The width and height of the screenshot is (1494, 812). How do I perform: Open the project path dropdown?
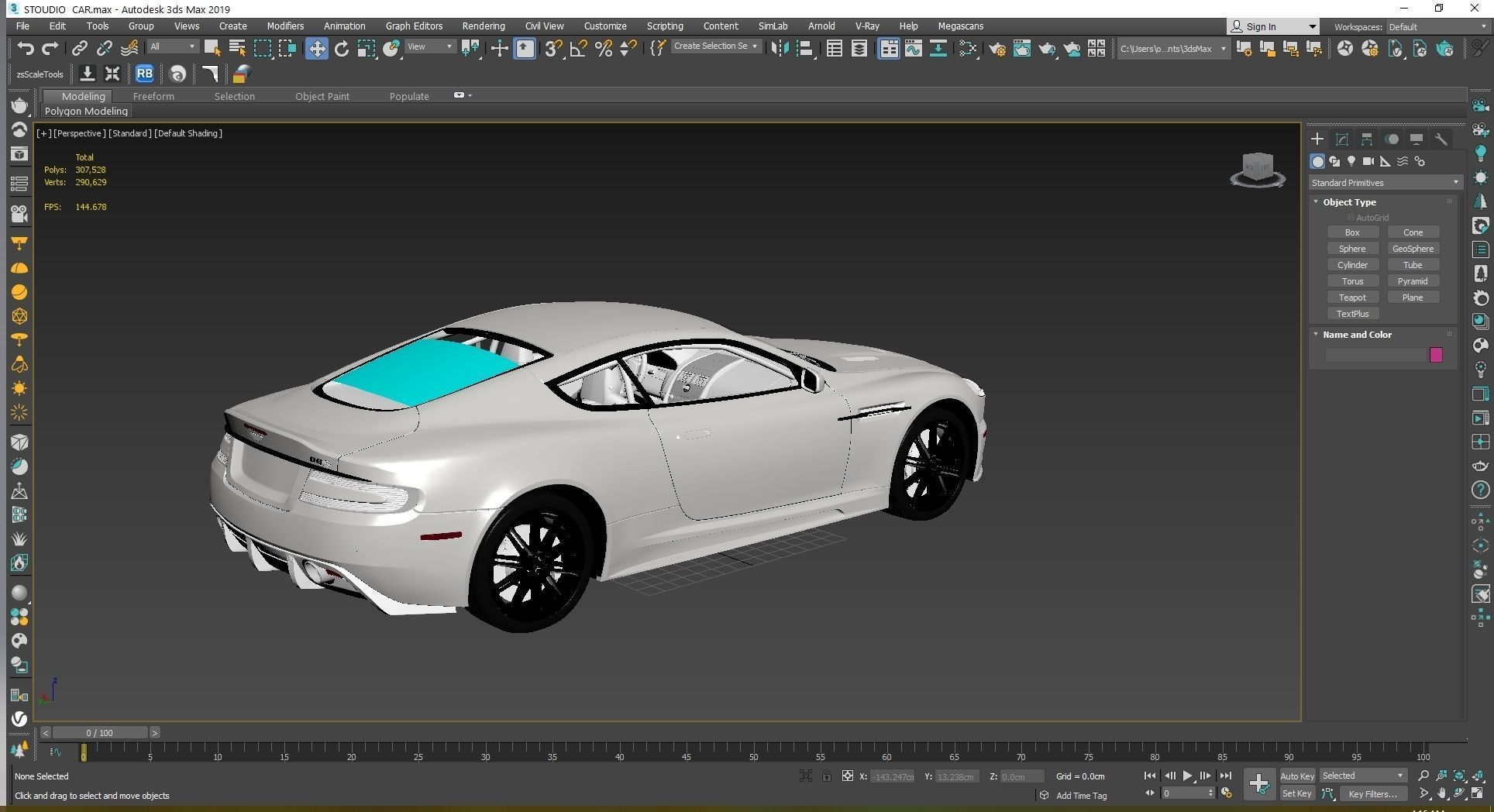pyautogui.click(x=1173, y=49)
